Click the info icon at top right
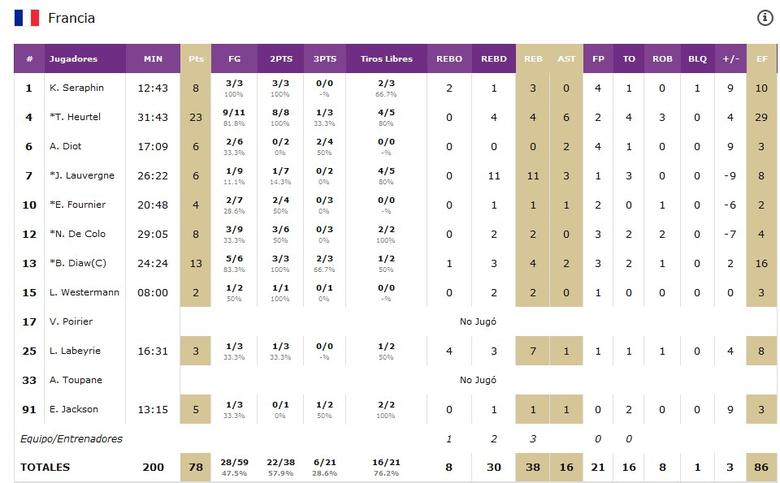The image size is (780, 483). pos(765,18)
